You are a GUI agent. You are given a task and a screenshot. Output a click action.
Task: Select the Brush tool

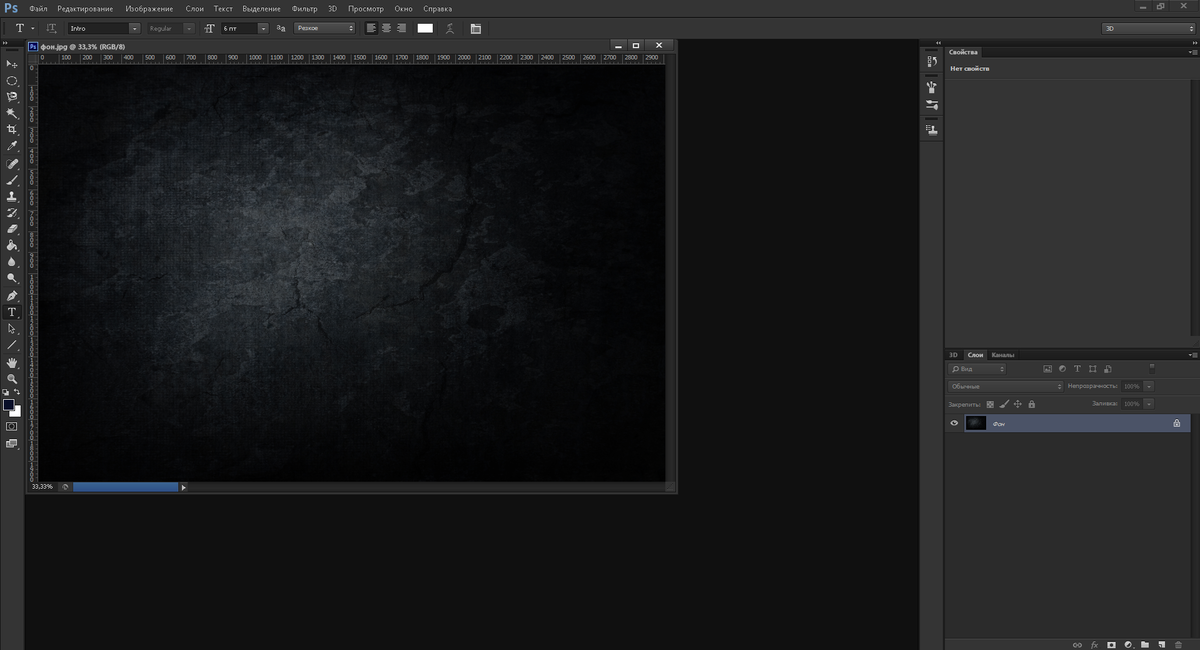tap(12, 180)
